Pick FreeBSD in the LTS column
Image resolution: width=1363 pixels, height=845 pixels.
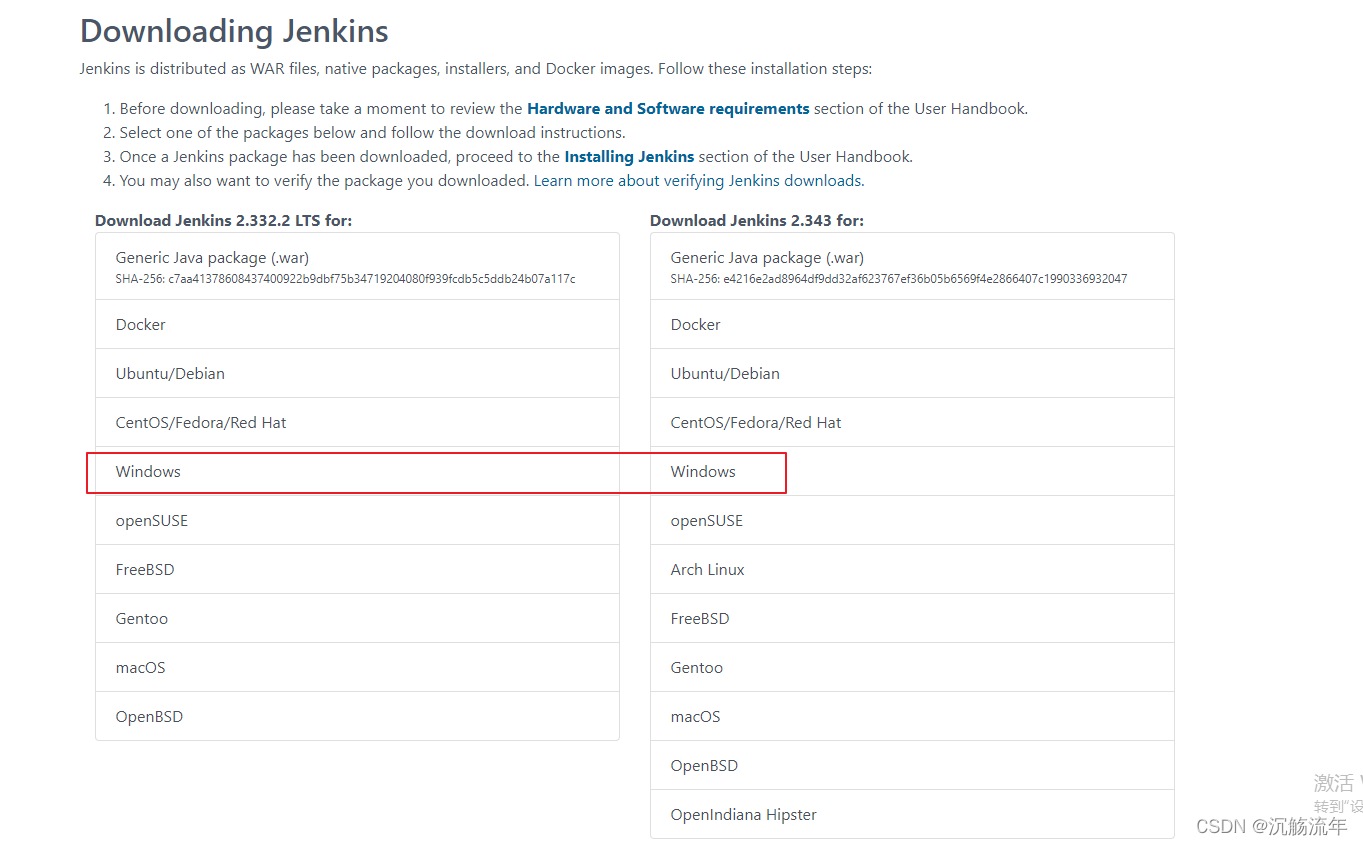pyautogui.click(x=357, y=570)
